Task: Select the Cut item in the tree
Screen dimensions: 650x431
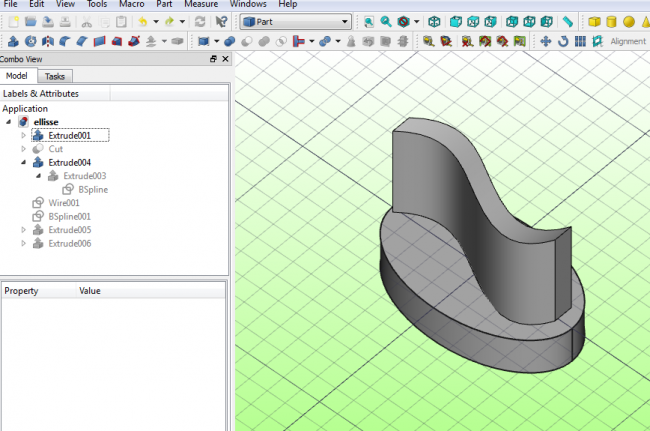Action: tap(55, 149)
